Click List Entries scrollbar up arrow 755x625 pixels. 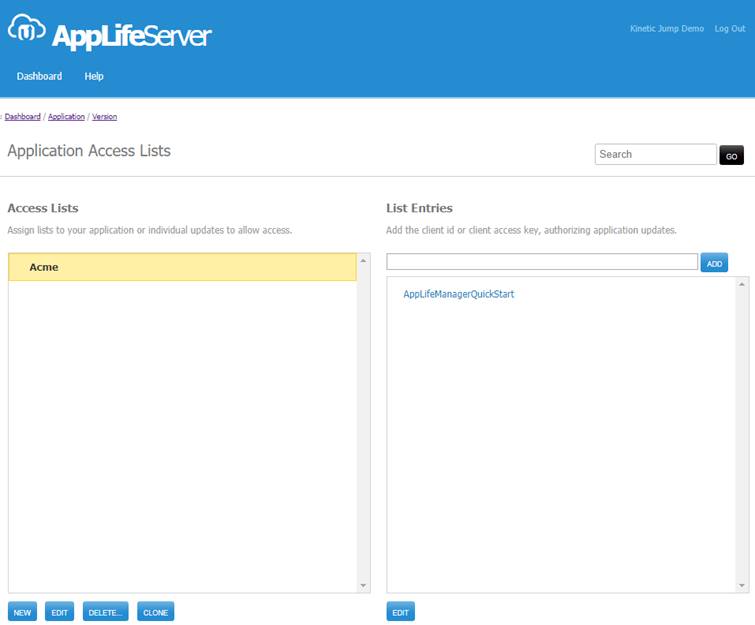(x=742, y=284)
